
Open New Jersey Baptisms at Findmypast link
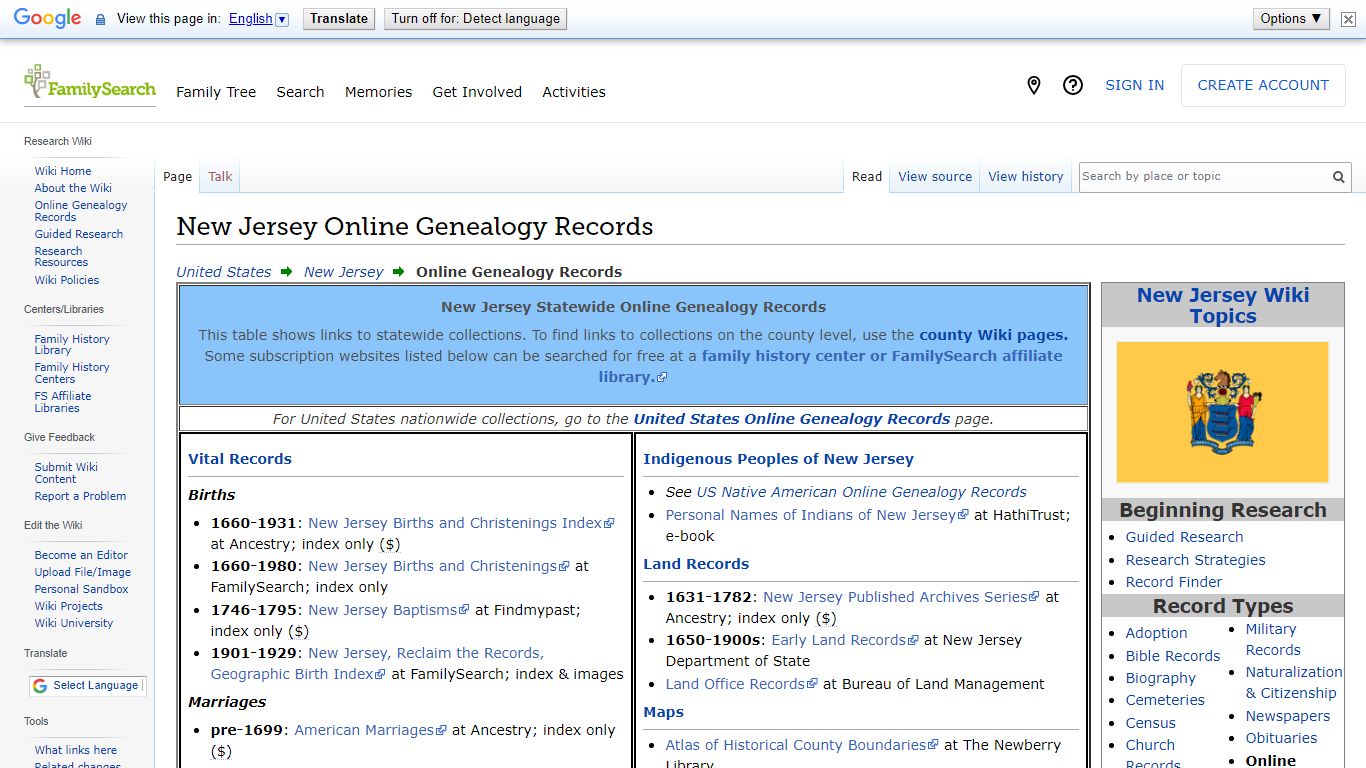[x=388, y=609]
